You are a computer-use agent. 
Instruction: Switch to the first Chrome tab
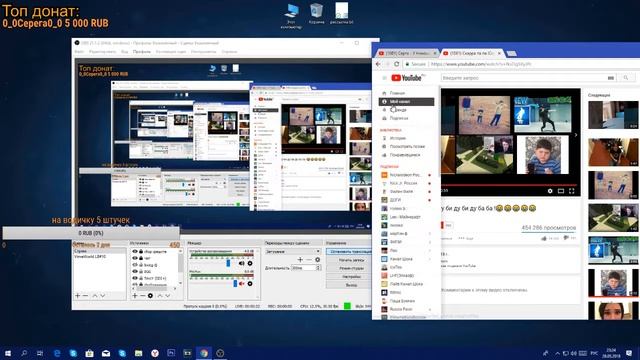point(407,53)
